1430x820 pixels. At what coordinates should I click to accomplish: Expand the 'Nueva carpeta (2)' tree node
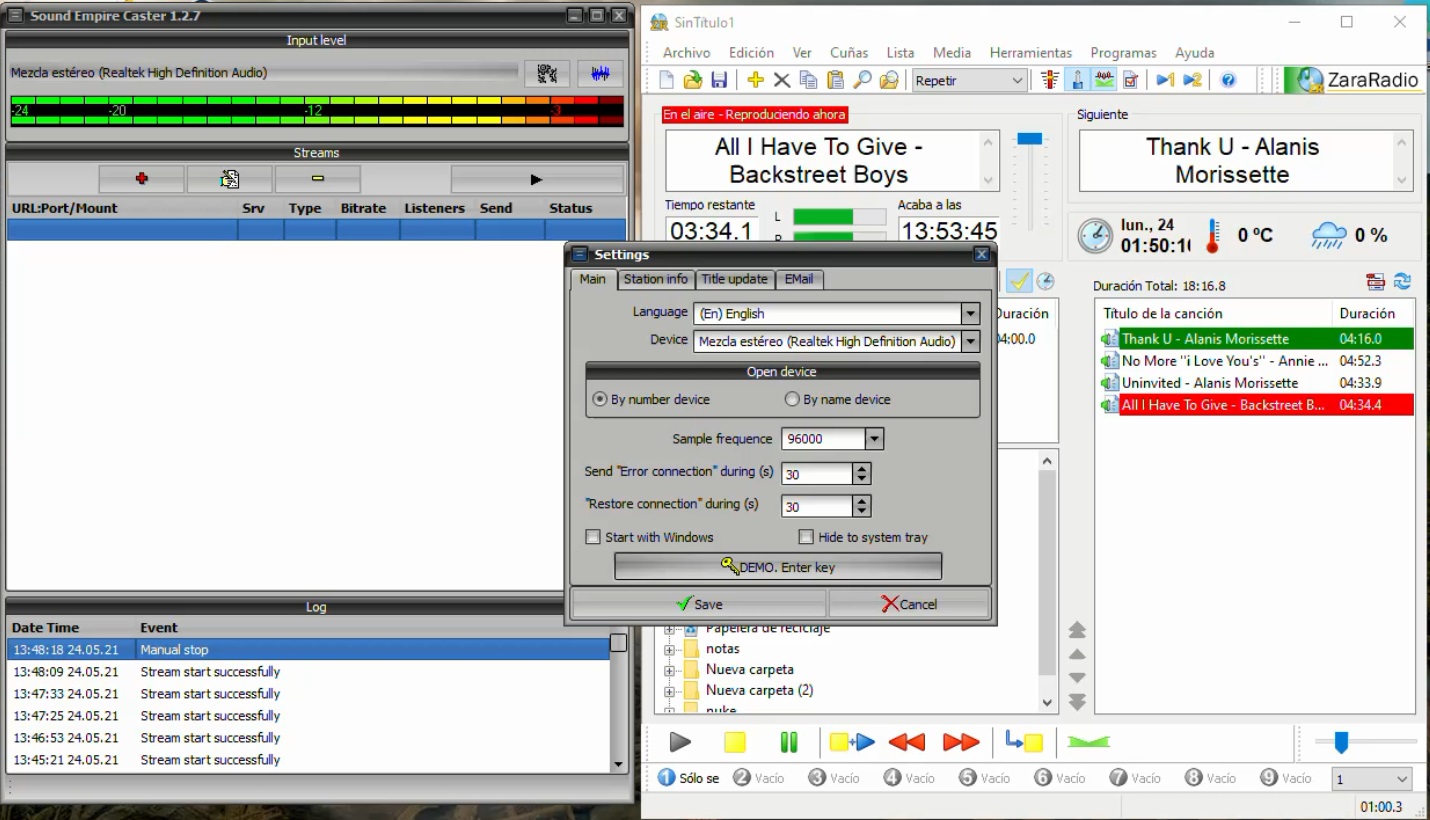[669, 691]
